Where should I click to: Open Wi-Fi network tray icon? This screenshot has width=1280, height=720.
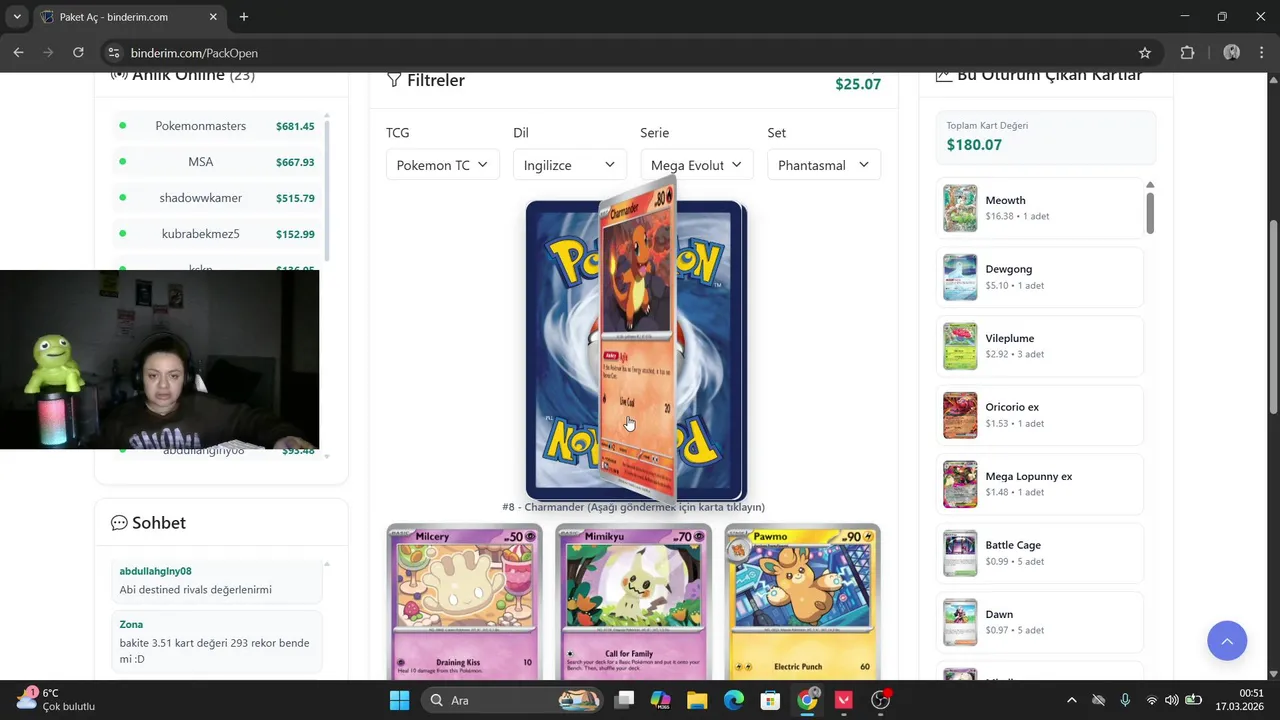(1151, 700)
